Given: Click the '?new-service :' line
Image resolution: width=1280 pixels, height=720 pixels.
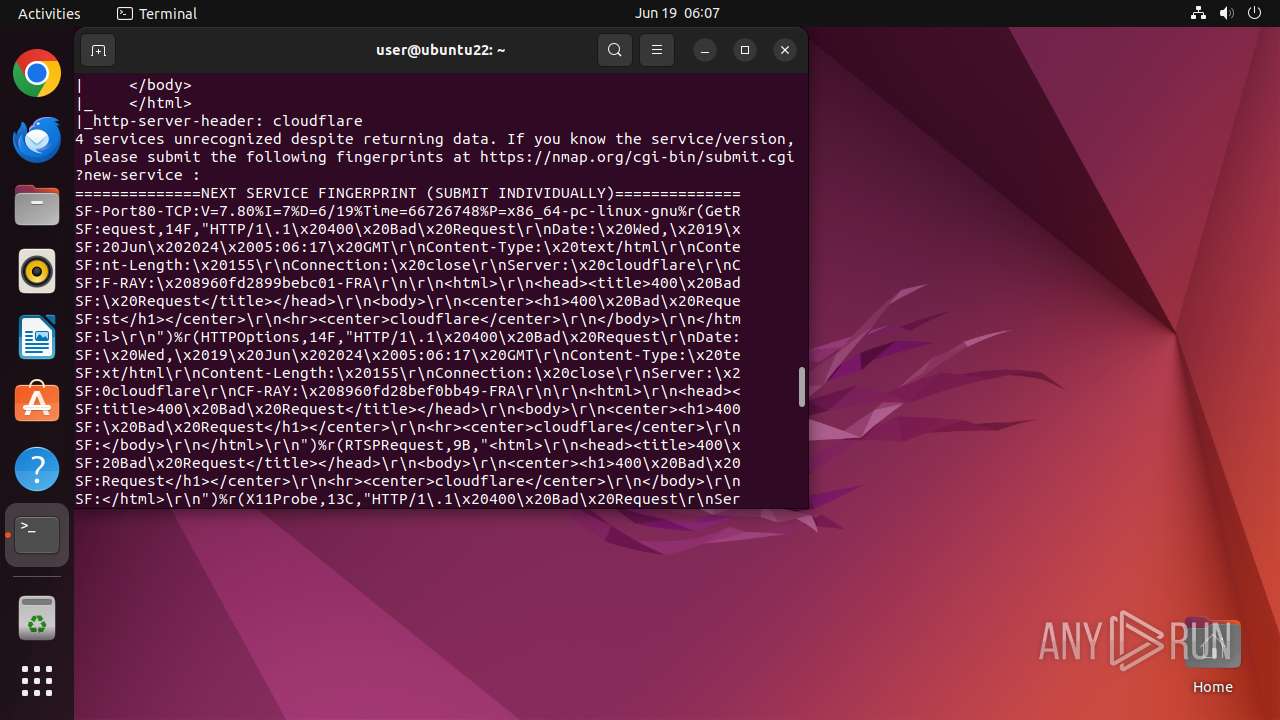Looking at the screenshot, I should pos(138,175).
